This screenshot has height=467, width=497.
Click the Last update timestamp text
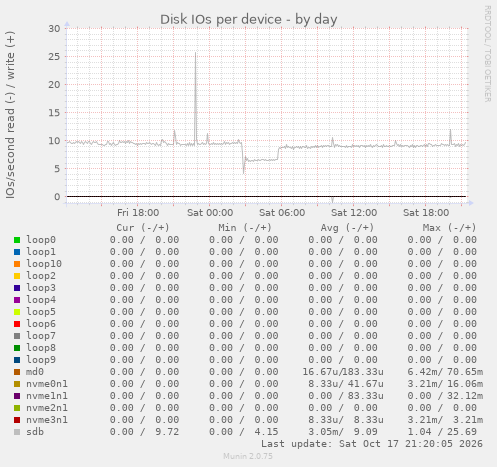372,444
